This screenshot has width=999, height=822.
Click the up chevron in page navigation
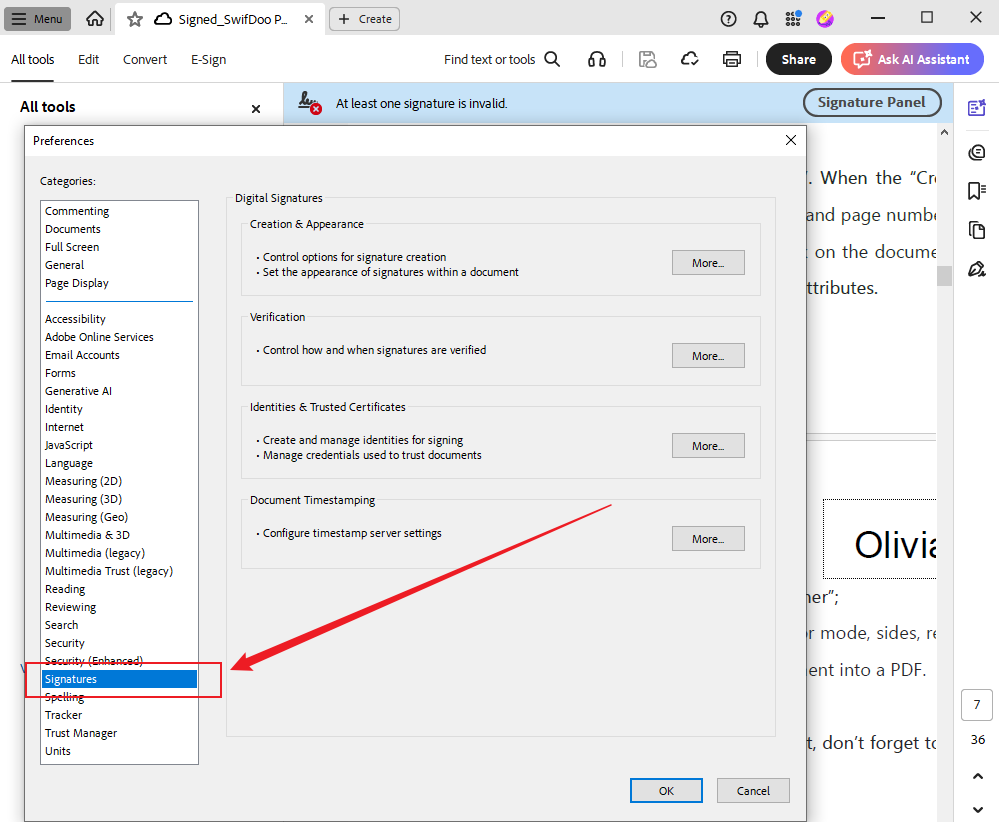click(977, 776)
